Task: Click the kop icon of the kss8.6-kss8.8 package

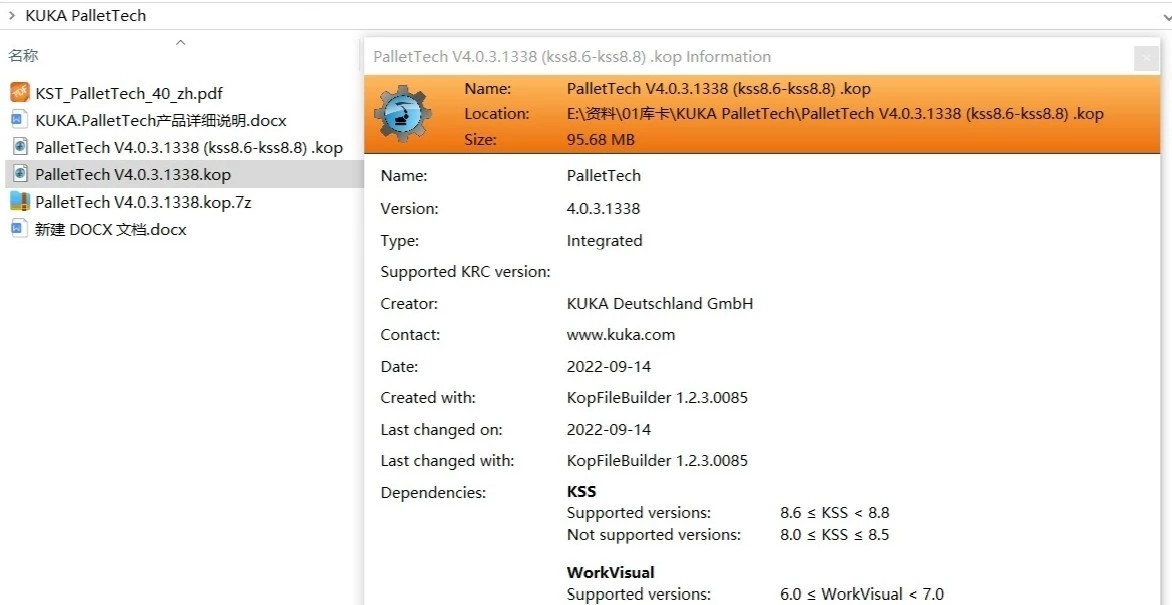Action: tap(19, 147)
